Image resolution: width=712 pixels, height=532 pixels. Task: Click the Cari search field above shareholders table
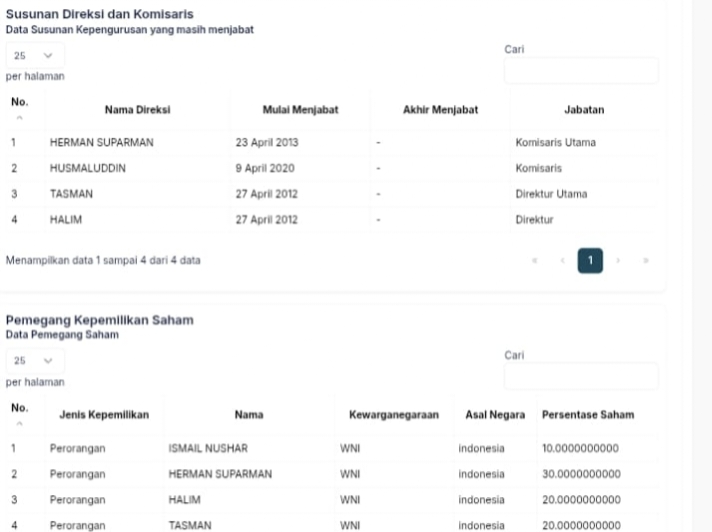point(581,376)
